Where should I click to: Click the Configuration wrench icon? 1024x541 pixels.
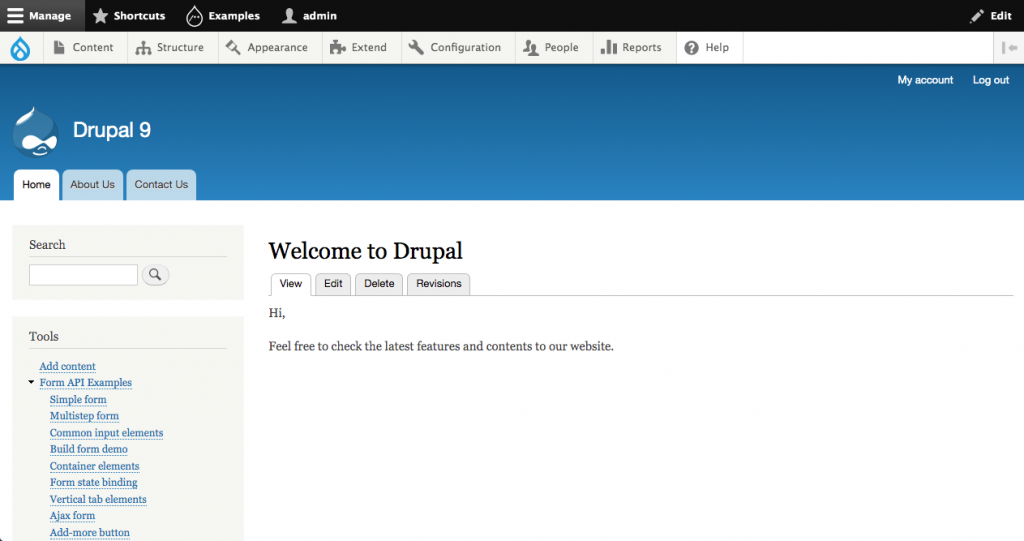416,47
